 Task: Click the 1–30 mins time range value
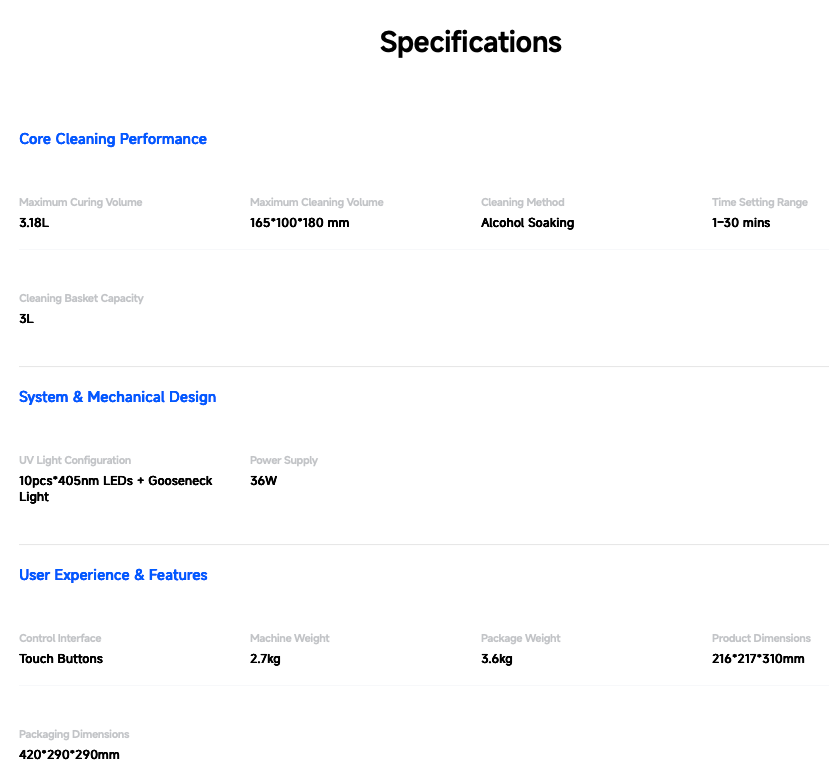(741, 223)
